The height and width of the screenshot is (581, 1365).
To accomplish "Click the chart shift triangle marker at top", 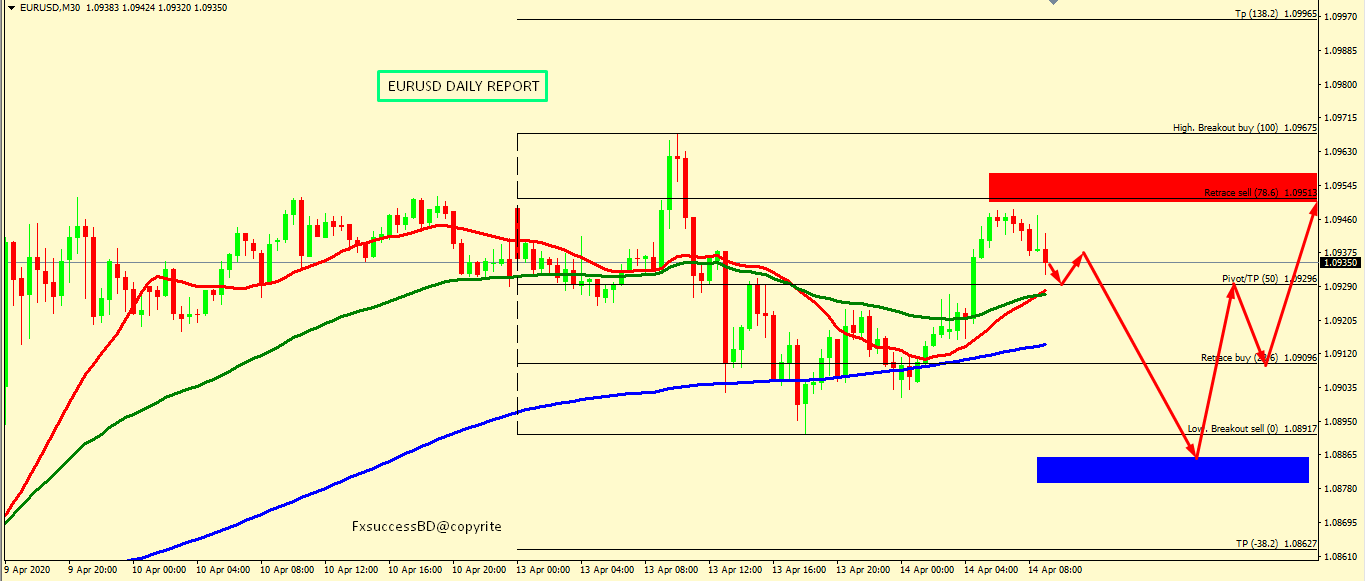I will pos(1051,4).
